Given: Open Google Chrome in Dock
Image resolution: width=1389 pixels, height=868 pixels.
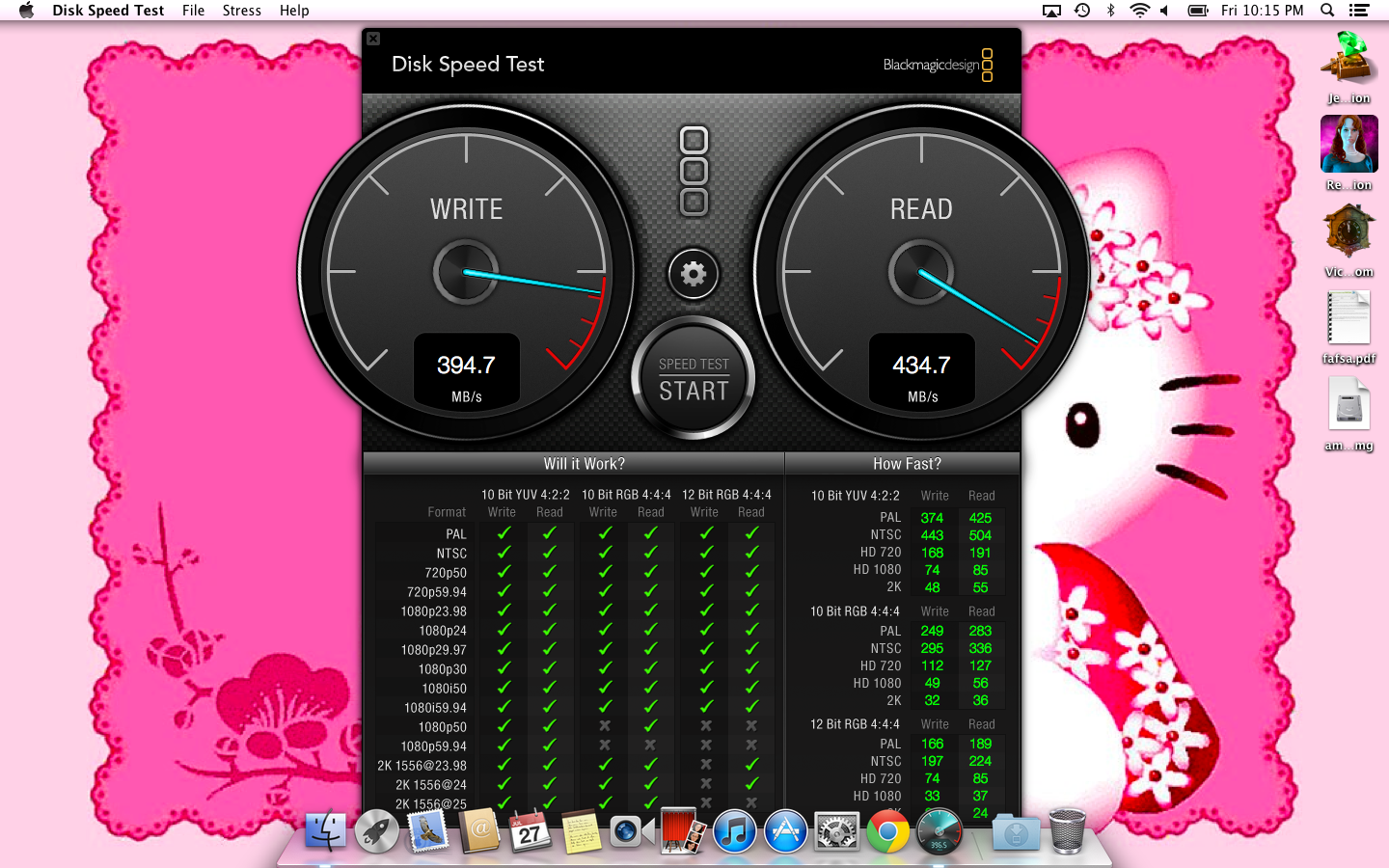Looking at the screenshot, I should click(x=888, y=831).
